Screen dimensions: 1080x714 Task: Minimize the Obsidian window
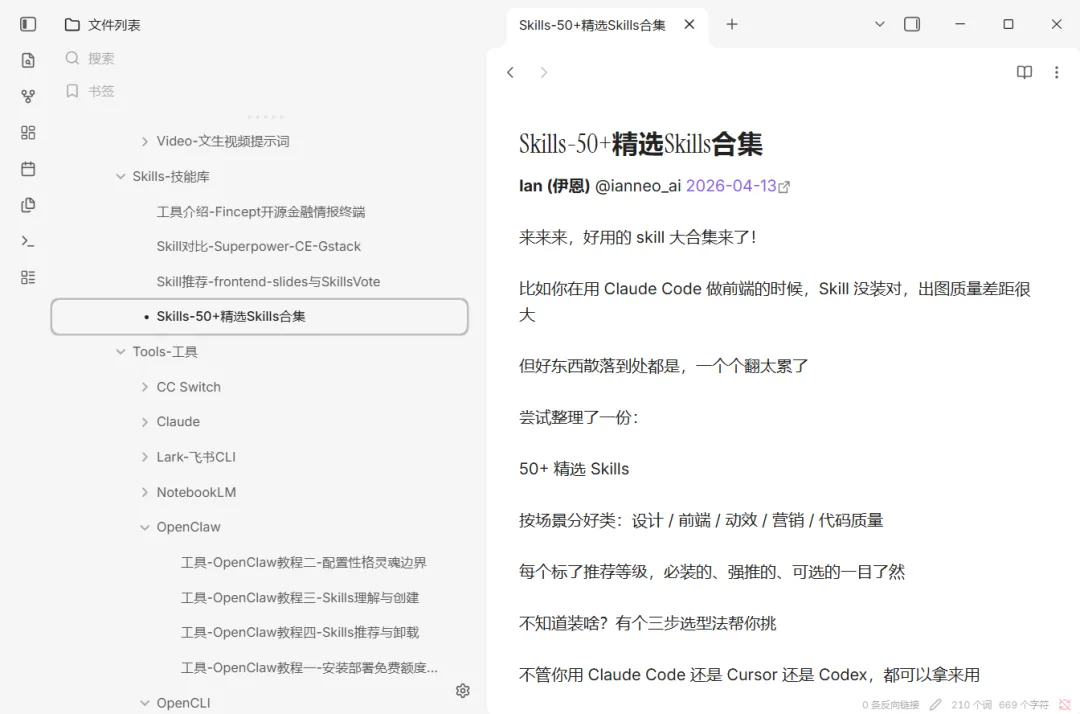click(959, 24)
